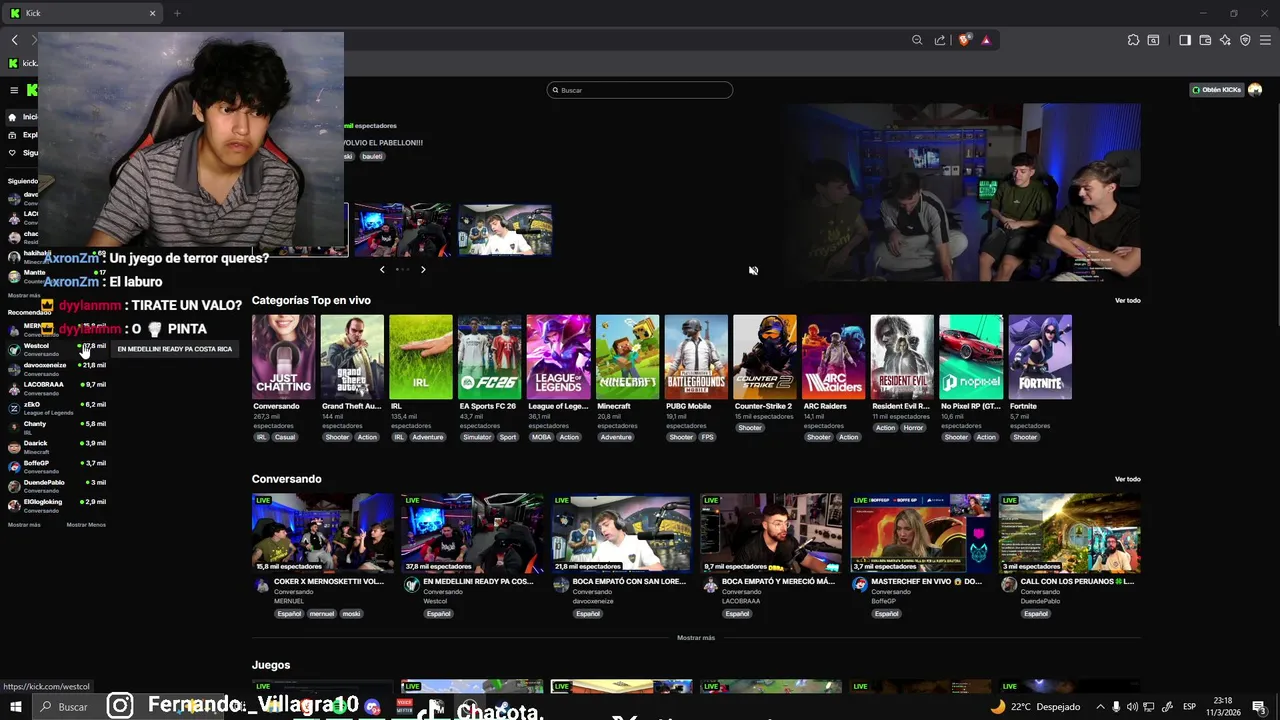Open Grand Theft Auto category cover
Image resolution: width=1280 pixels, height=720 pixels.
(x=352, y=357)
